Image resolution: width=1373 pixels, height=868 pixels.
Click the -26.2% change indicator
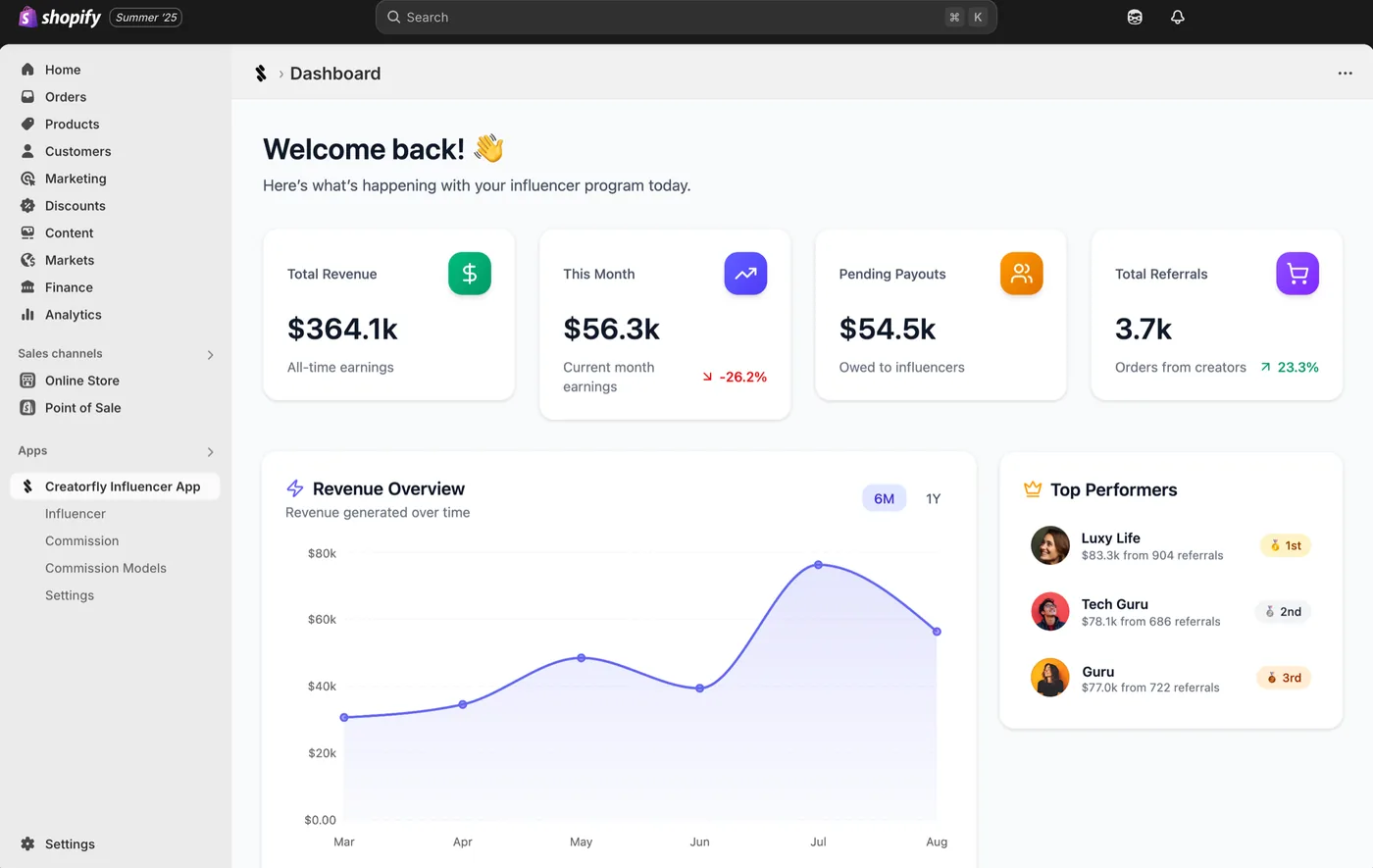735,377
